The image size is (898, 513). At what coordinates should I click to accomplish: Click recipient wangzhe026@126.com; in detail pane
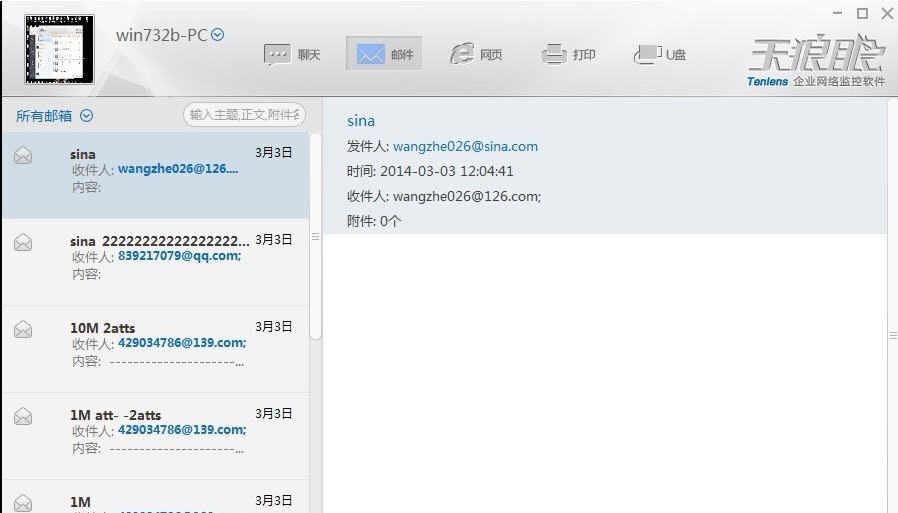[467, 196]
